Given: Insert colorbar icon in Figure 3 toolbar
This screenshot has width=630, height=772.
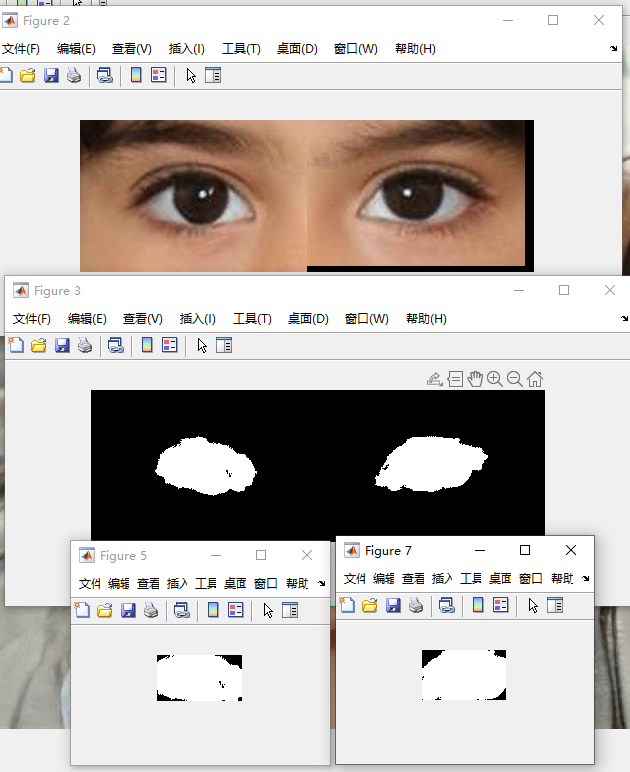Looking at the screenshot, I should pos(147,345).
